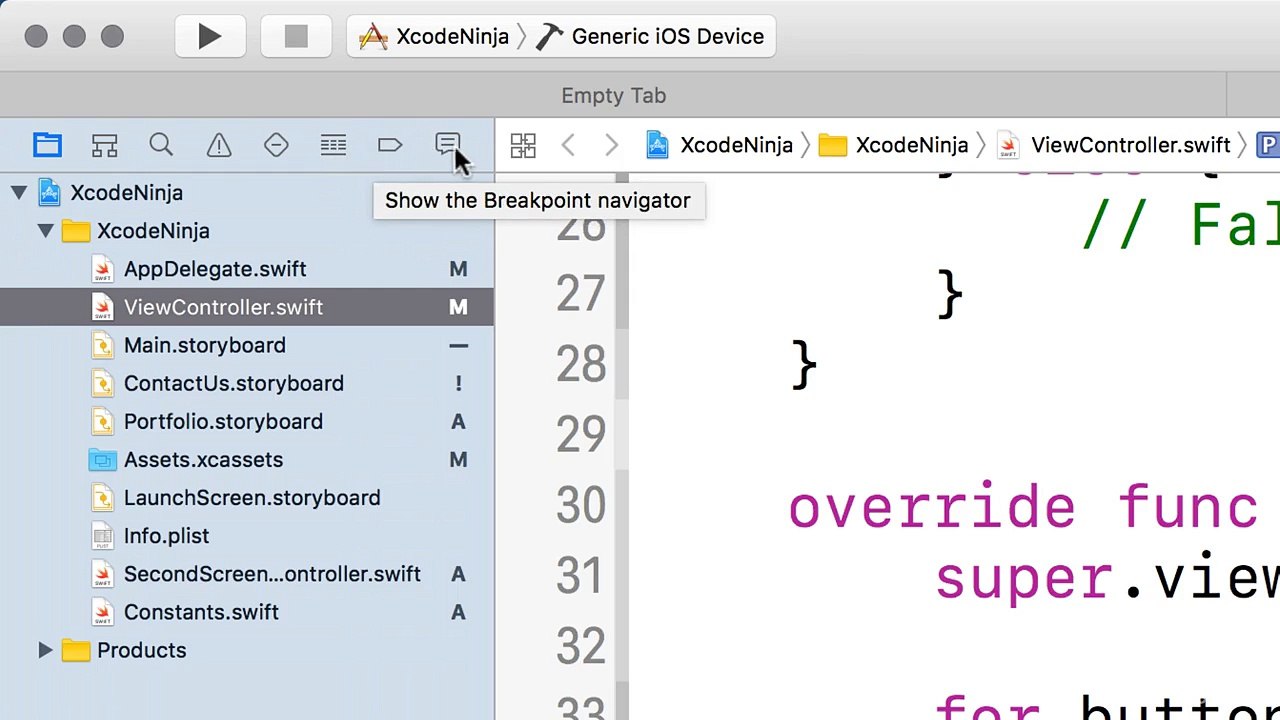Viewport: 1280px width, 720px height.
Task: Show the Report navigator icon
Action: pyautogui.click(x=447, y=145)
